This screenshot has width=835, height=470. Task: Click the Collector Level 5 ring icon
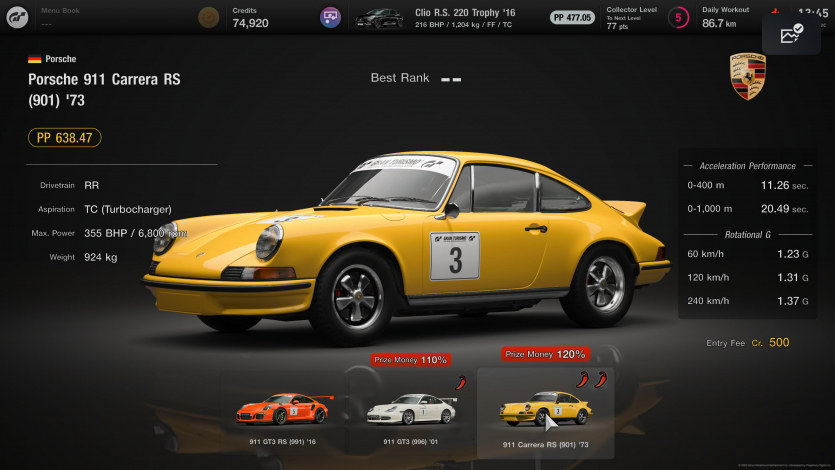(679, 17)
